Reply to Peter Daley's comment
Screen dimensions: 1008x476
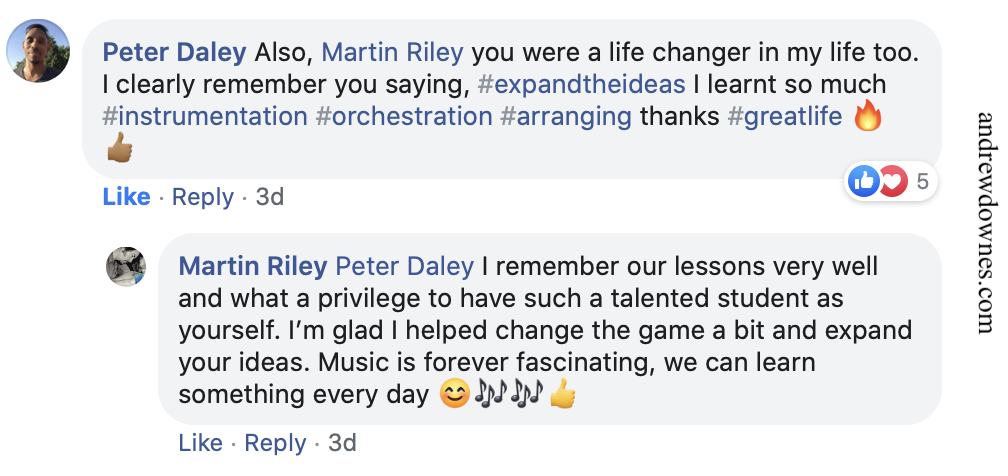tap(202, 197)
